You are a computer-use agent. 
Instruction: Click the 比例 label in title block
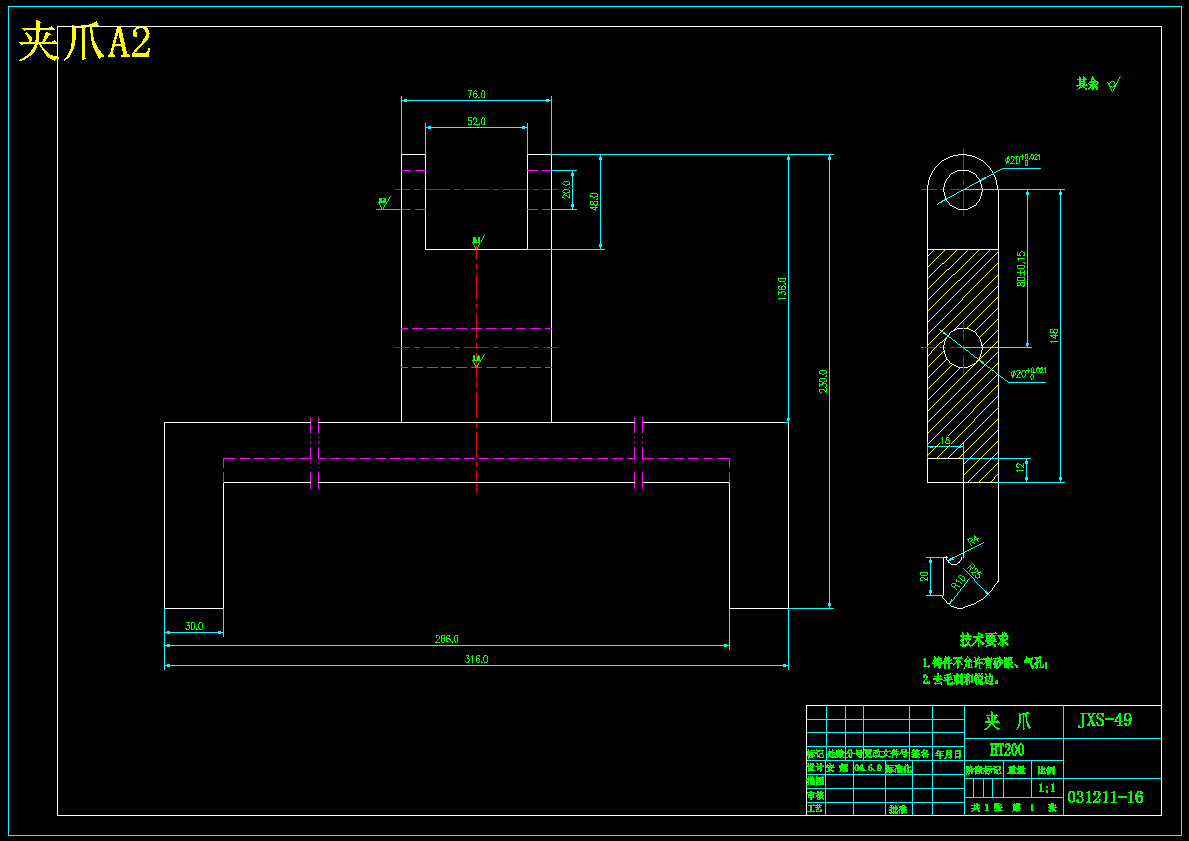pyautogui.click(x=1047, y=770)
